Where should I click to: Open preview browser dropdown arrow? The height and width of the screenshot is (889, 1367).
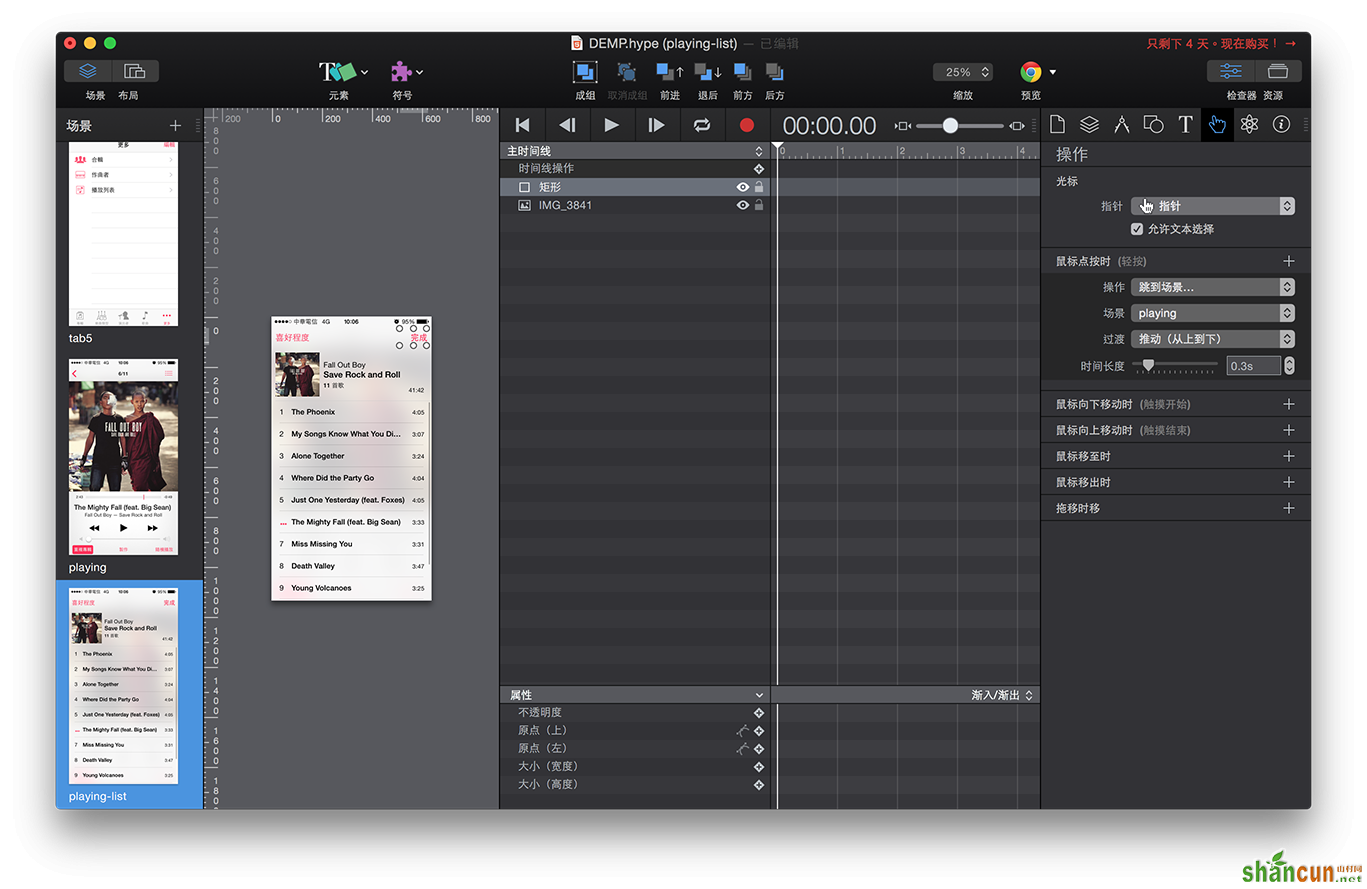pyautogui.click(x=1053, y=72)
